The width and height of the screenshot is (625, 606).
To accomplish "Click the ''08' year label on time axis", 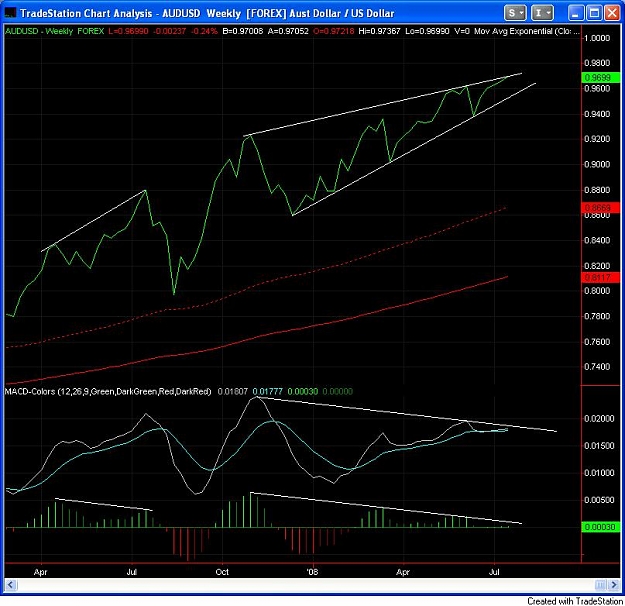I will [x=312, y=572].
